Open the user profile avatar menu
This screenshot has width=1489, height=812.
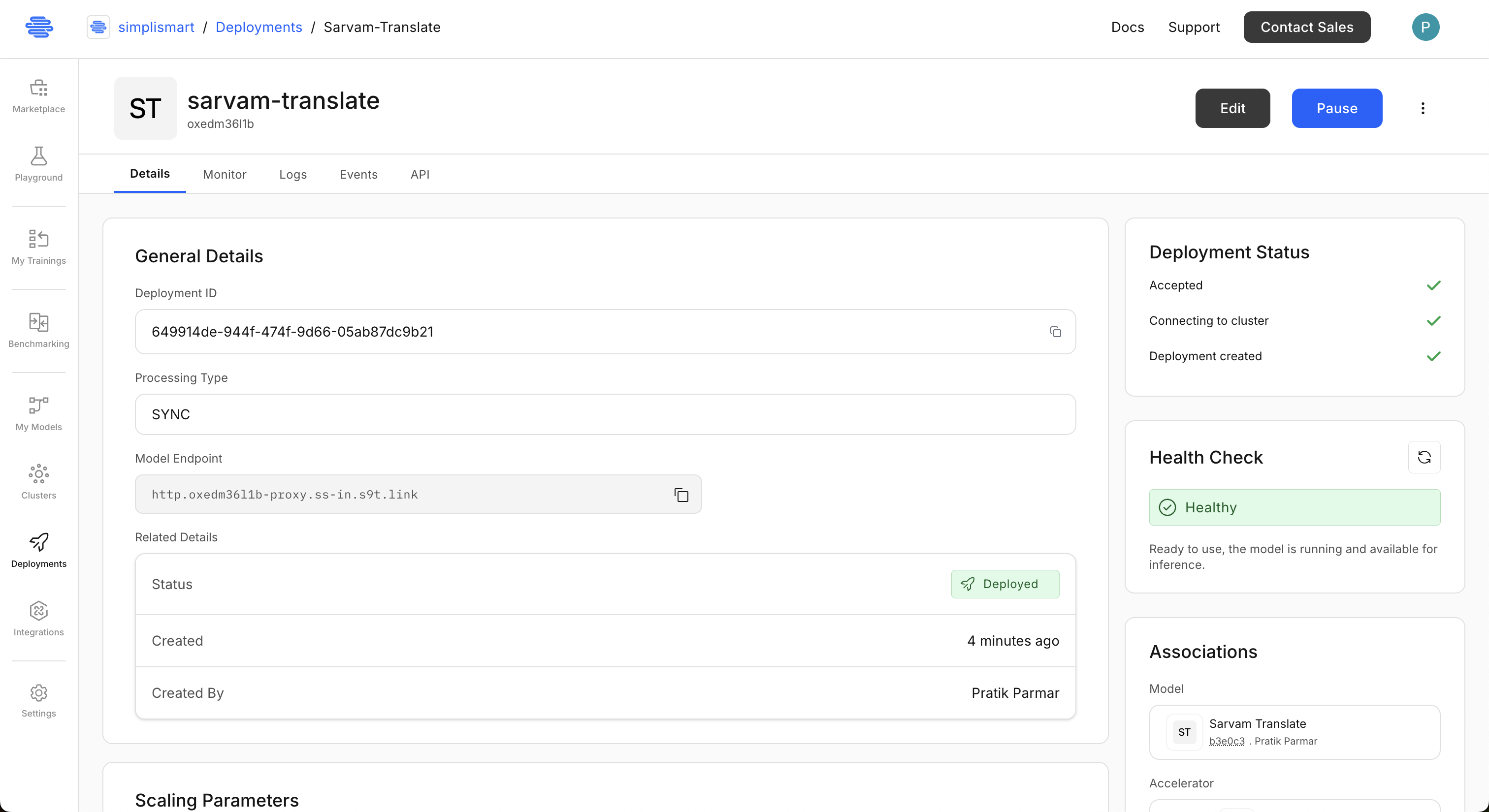1425,27
